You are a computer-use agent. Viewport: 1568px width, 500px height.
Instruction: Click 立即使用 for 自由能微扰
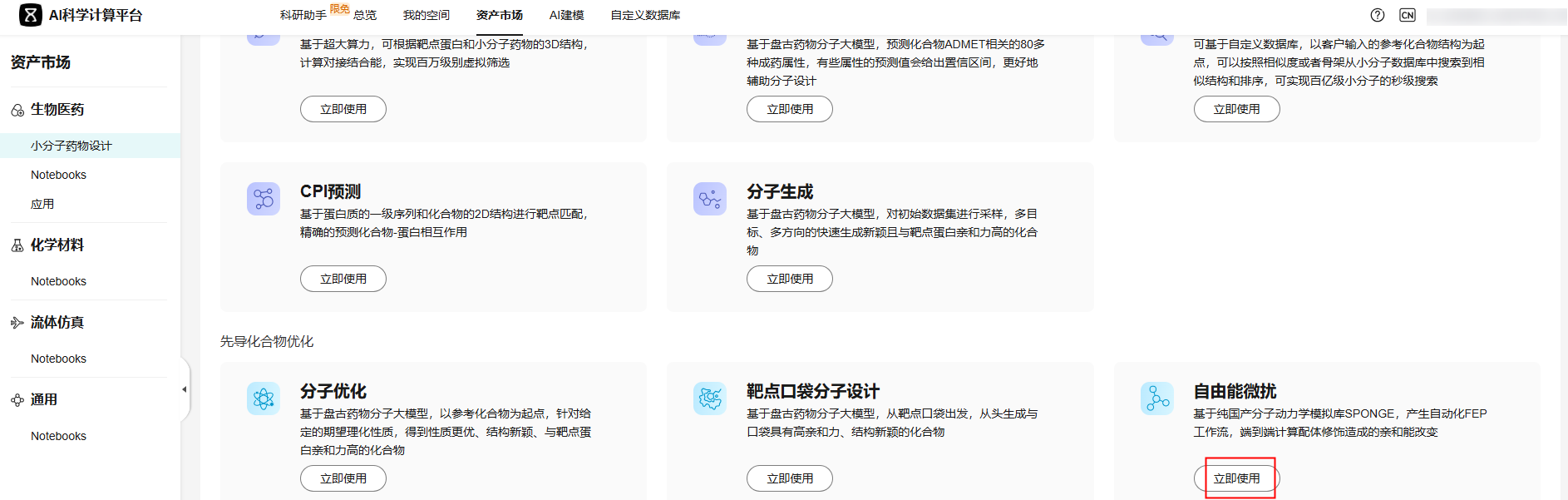pos(1237,478)
